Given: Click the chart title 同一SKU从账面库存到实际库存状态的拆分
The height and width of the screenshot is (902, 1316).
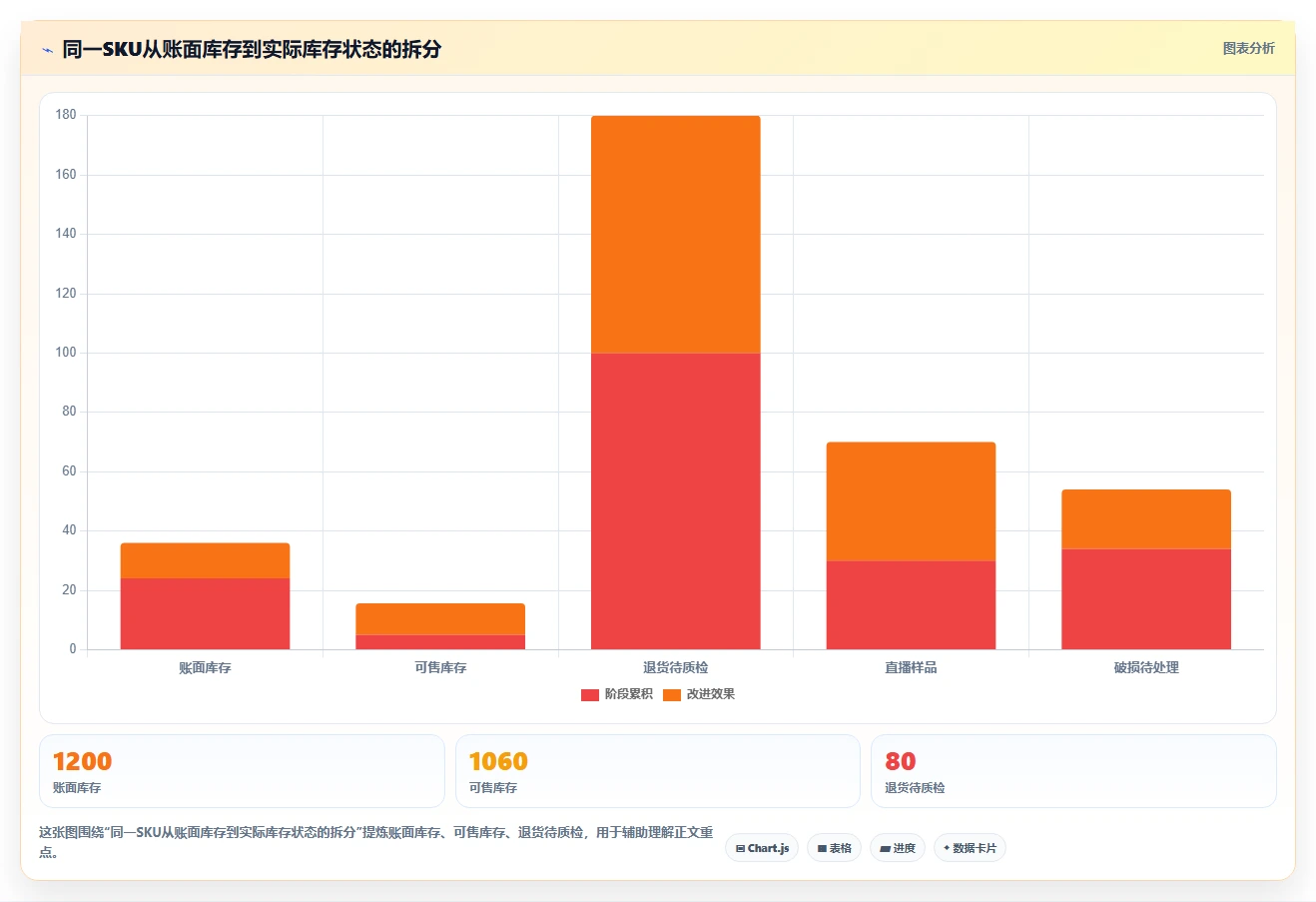Looking at the screenshot, I should pos(252,49).
